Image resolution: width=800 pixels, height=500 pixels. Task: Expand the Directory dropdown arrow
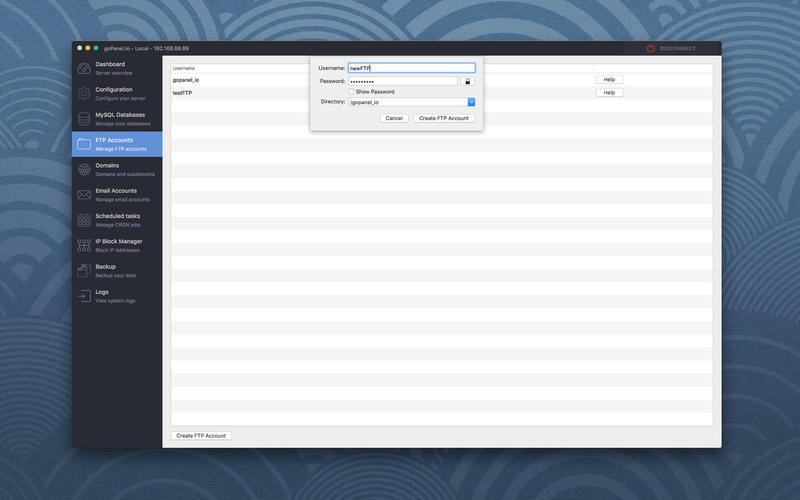471,101
